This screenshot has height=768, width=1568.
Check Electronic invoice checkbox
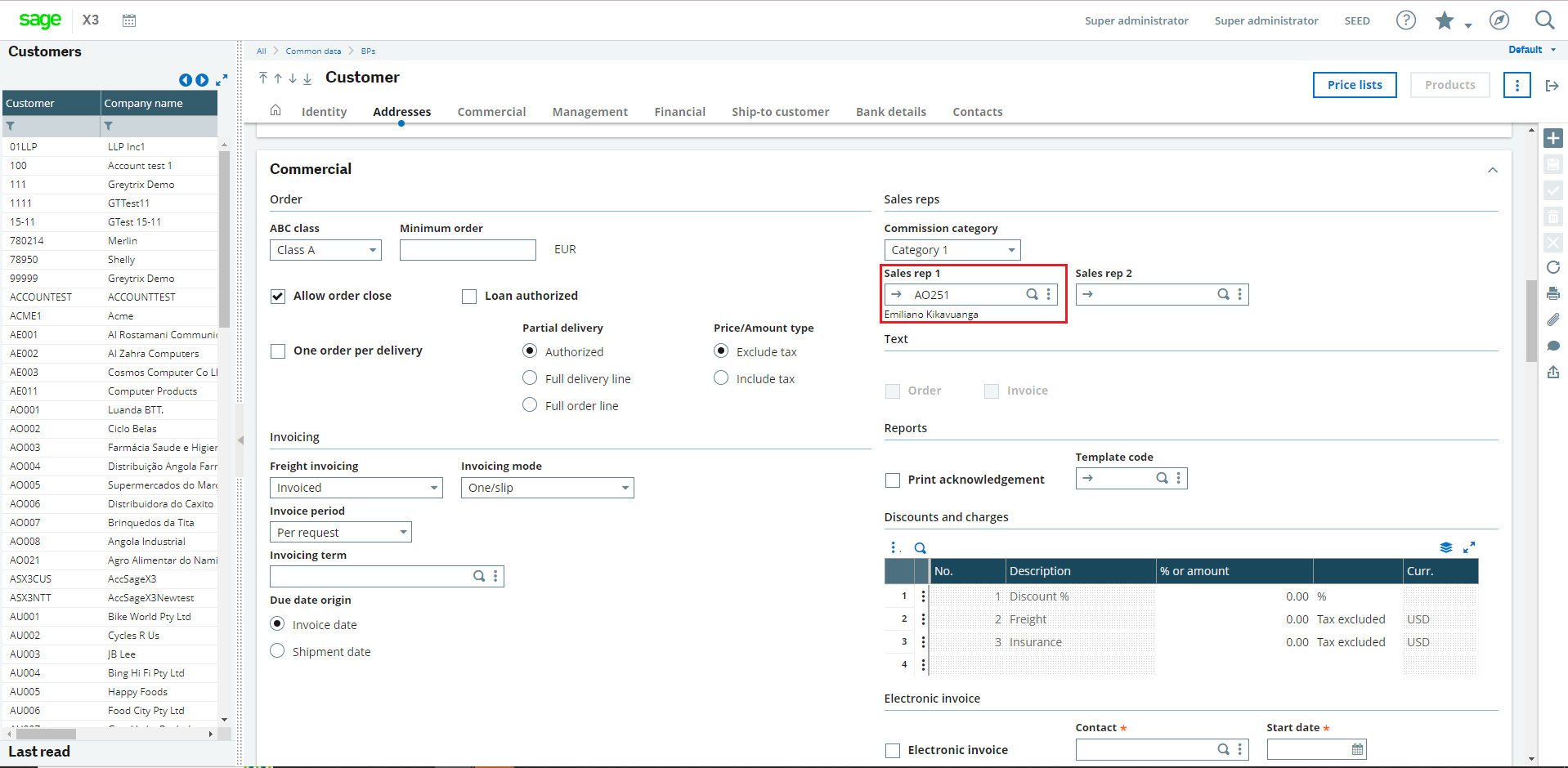tap(893, 750)
